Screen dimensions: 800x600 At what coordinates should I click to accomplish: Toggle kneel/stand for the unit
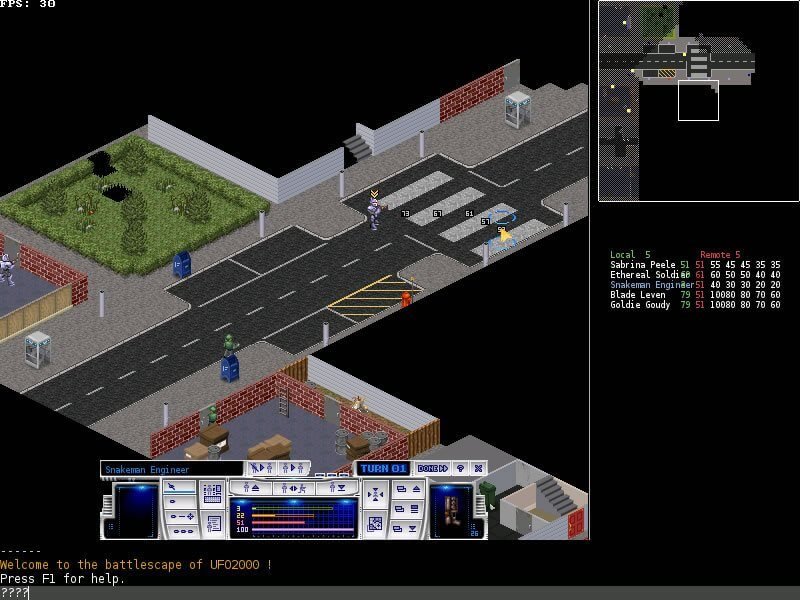(294, 488)
